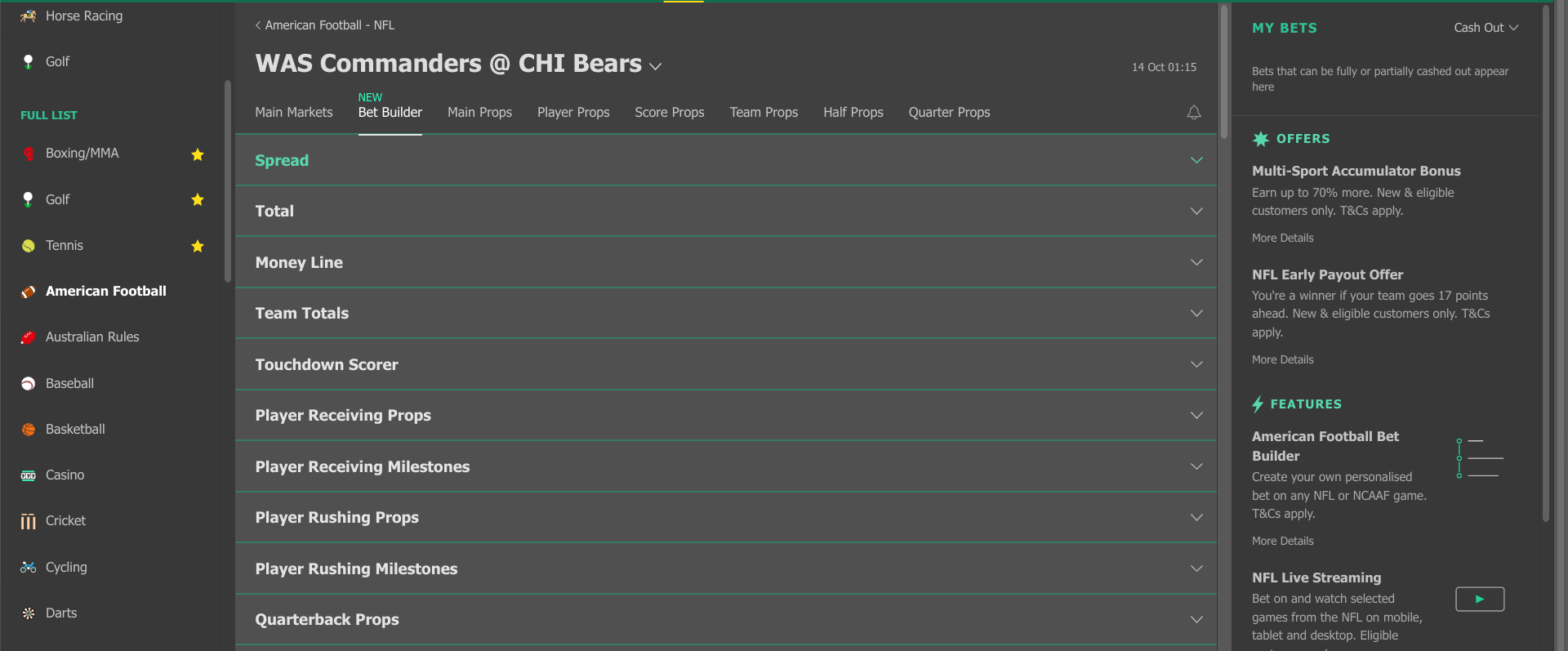Expand the Touchdown Scorer section
This screenshot has width=1568, height=651.
click(726, 364)
